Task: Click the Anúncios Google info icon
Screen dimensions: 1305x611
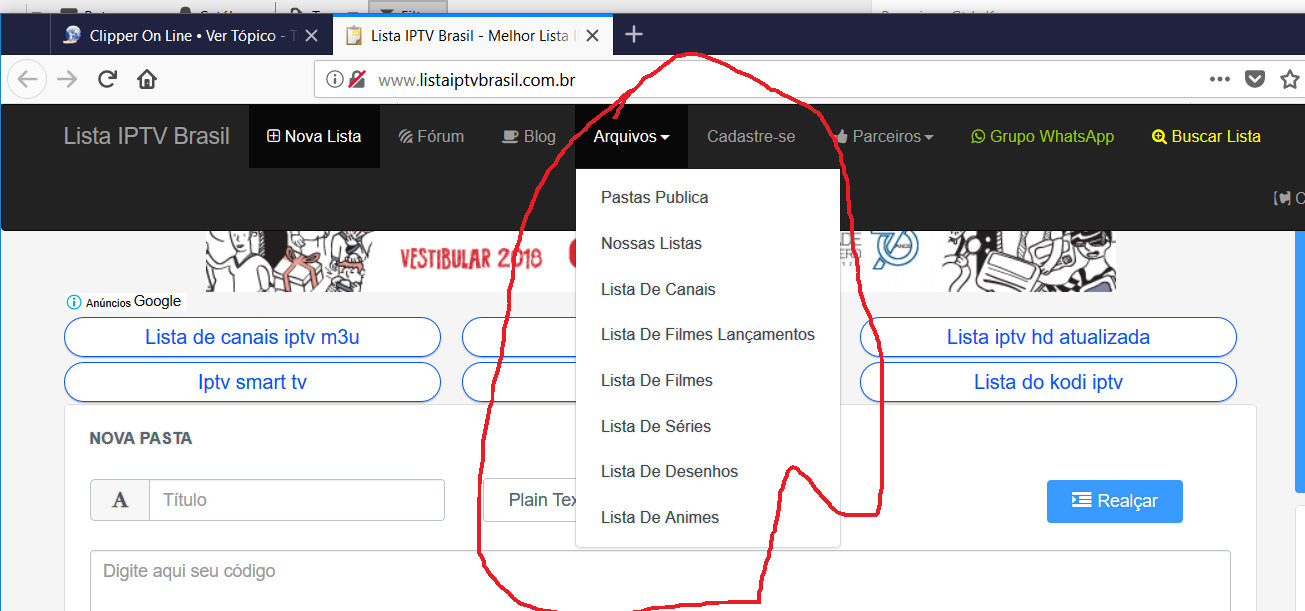Action: pos(74,302)
